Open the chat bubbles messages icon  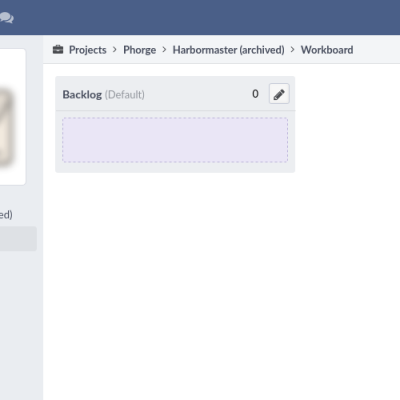point(6,17)
